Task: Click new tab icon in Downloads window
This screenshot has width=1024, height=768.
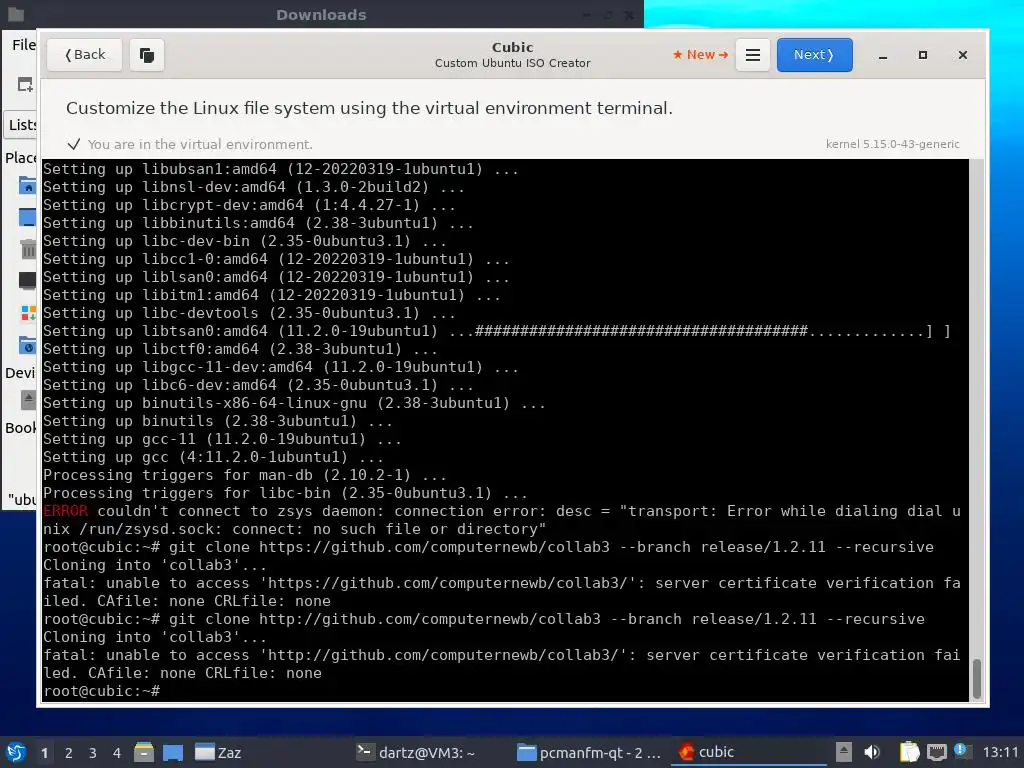Action: [x=25, y=84]
